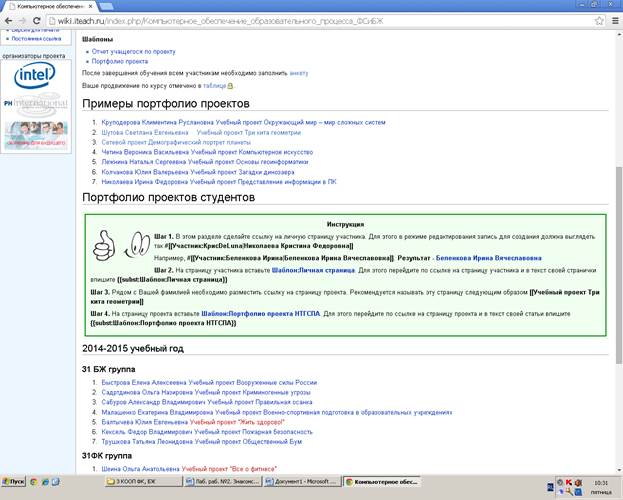
Task: Open Круподерова Климентина Руслановна project link
Action: [243, 122]
